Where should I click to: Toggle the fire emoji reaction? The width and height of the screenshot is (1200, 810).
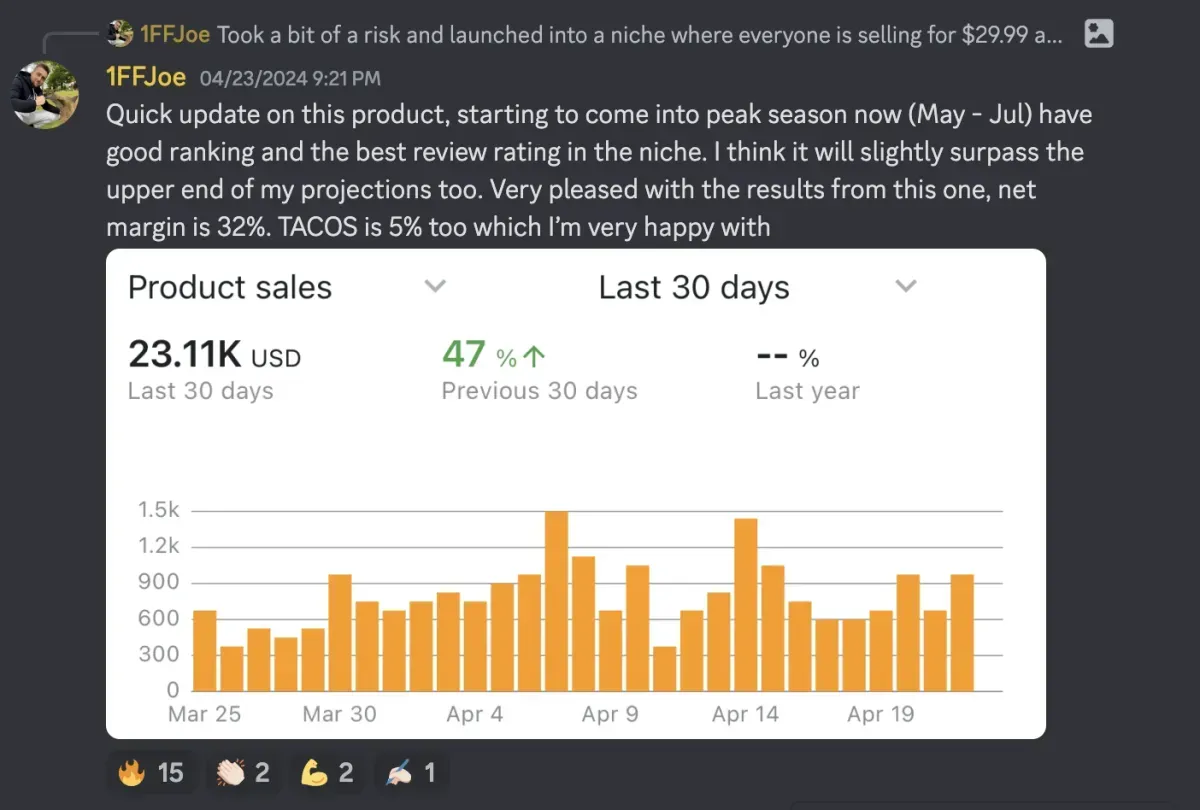[x=151, y=773]
